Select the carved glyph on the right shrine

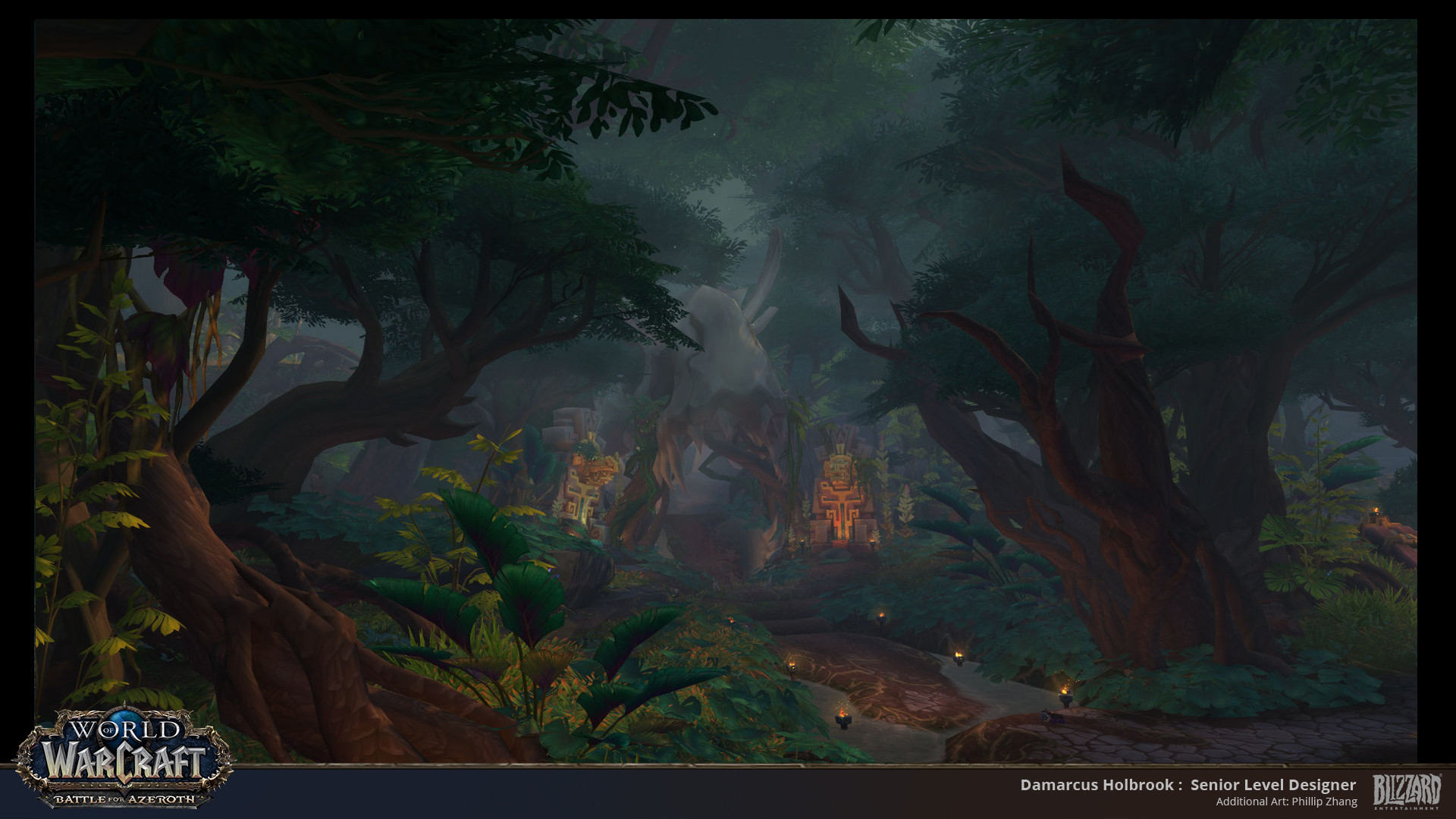tap(842, 500)
